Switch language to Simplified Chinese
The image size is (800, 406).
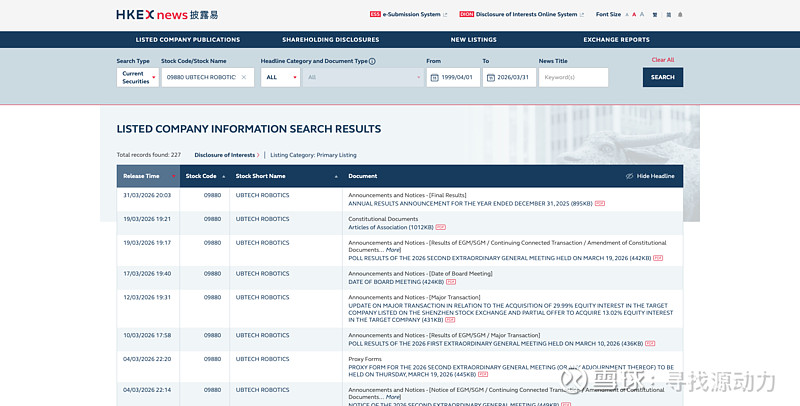[x=668, y=15]
